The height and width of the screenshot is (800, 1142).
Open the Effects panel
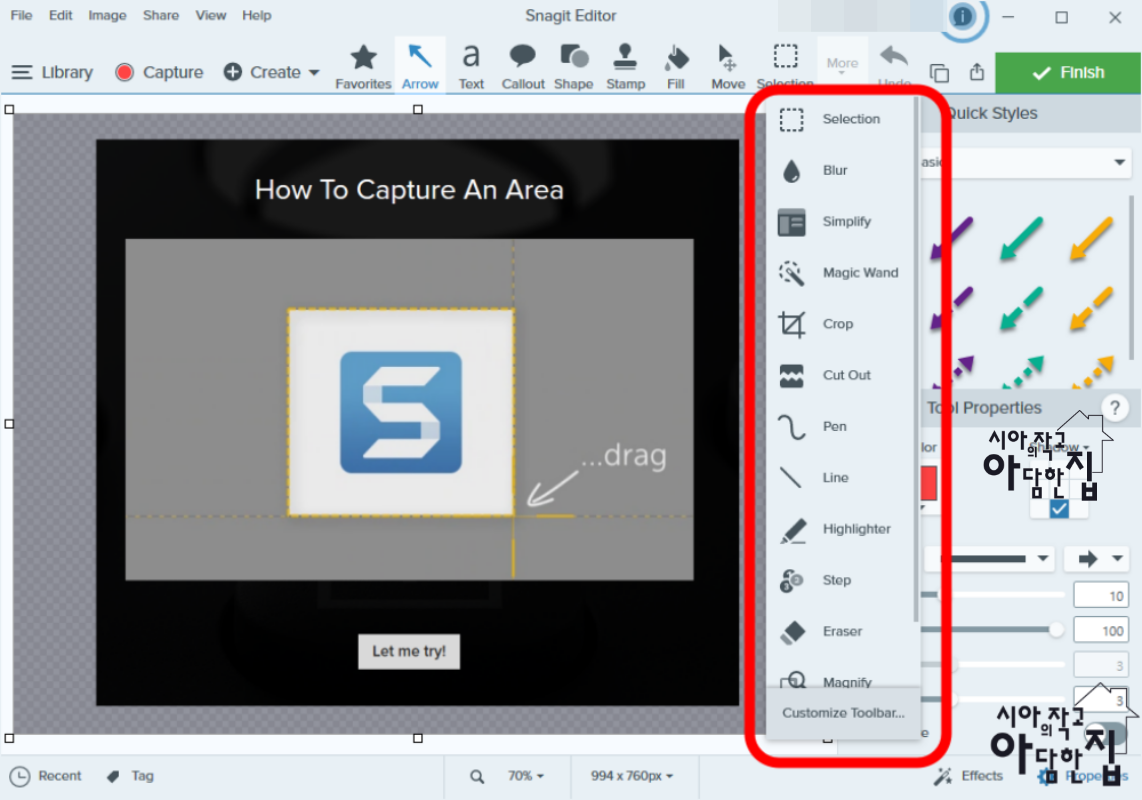969,776
